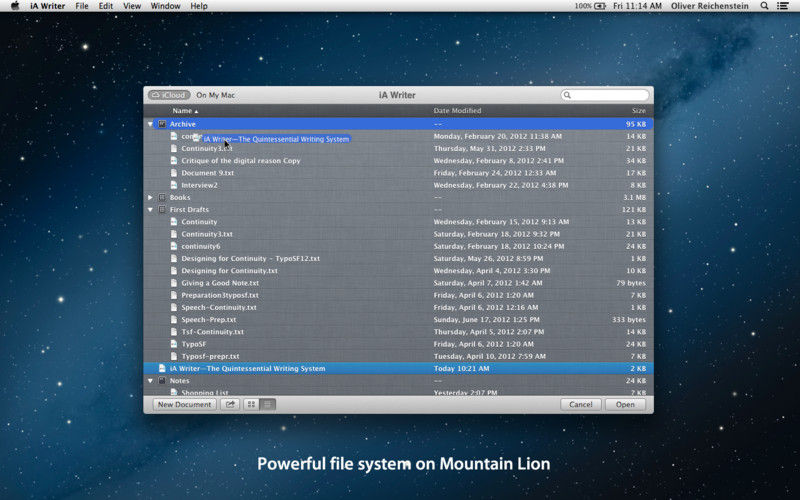Open the Edit menu
This screenshot has width=800, height=500.
click(x=106, y=6)
